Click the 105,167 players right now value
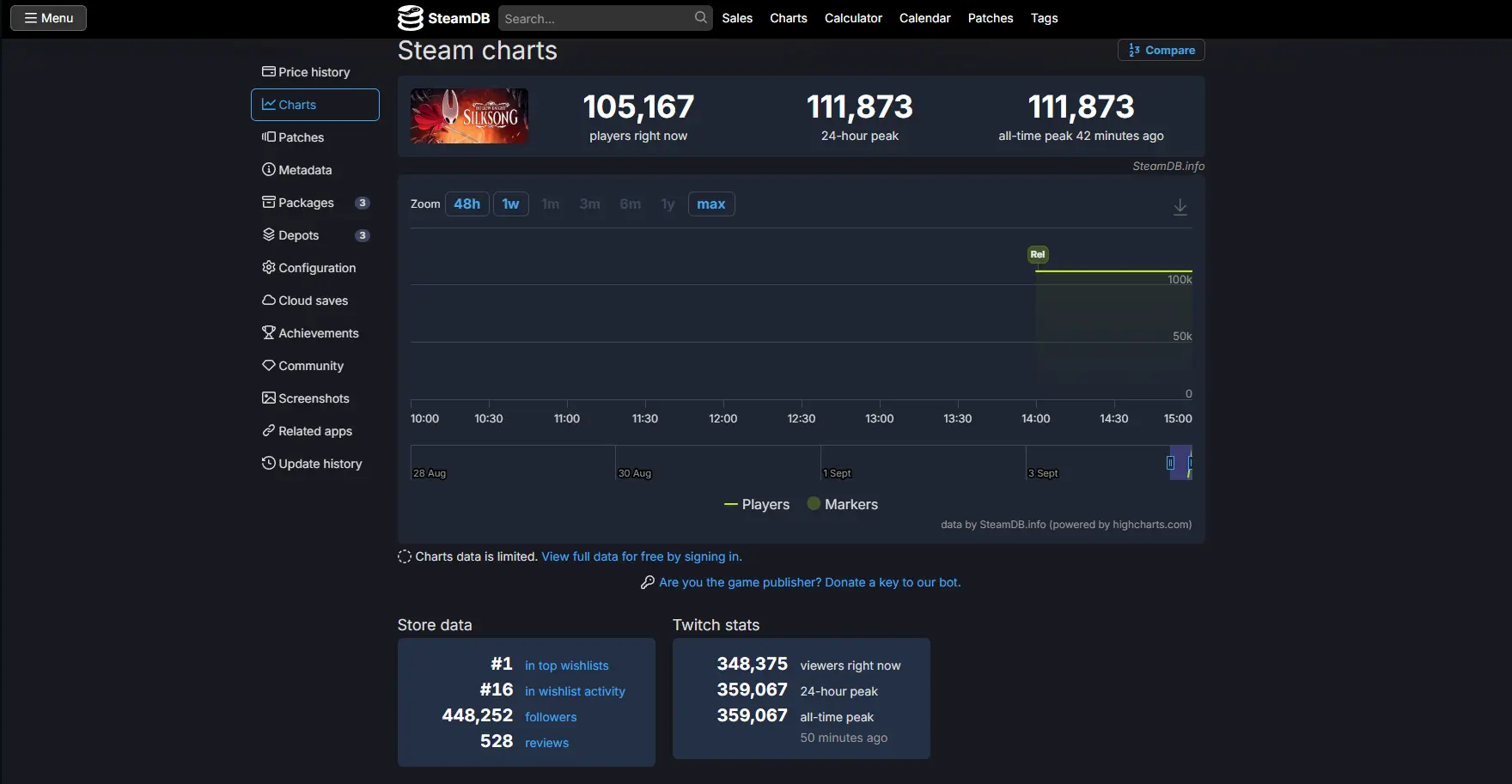The width and height of the screenshot is (1512, 784). [638, 107]
